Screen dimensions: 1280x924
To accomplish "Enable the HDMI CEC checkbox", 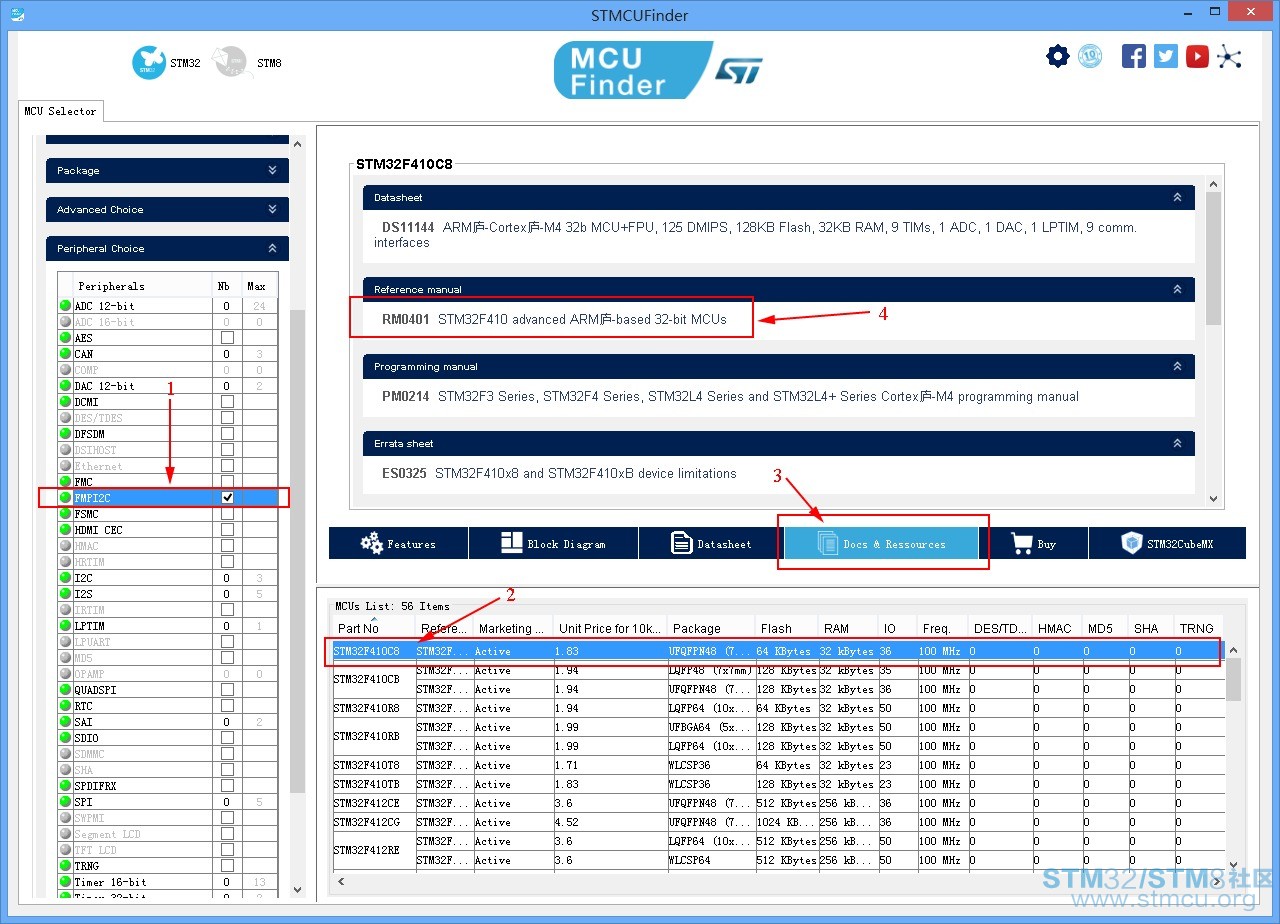I will point(227,530).
